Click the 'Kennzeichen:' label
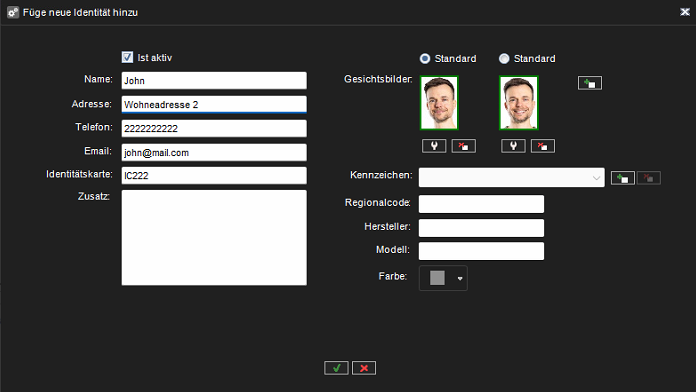The width and height of the screenshot is (696, 392). [x=381, y=175]
